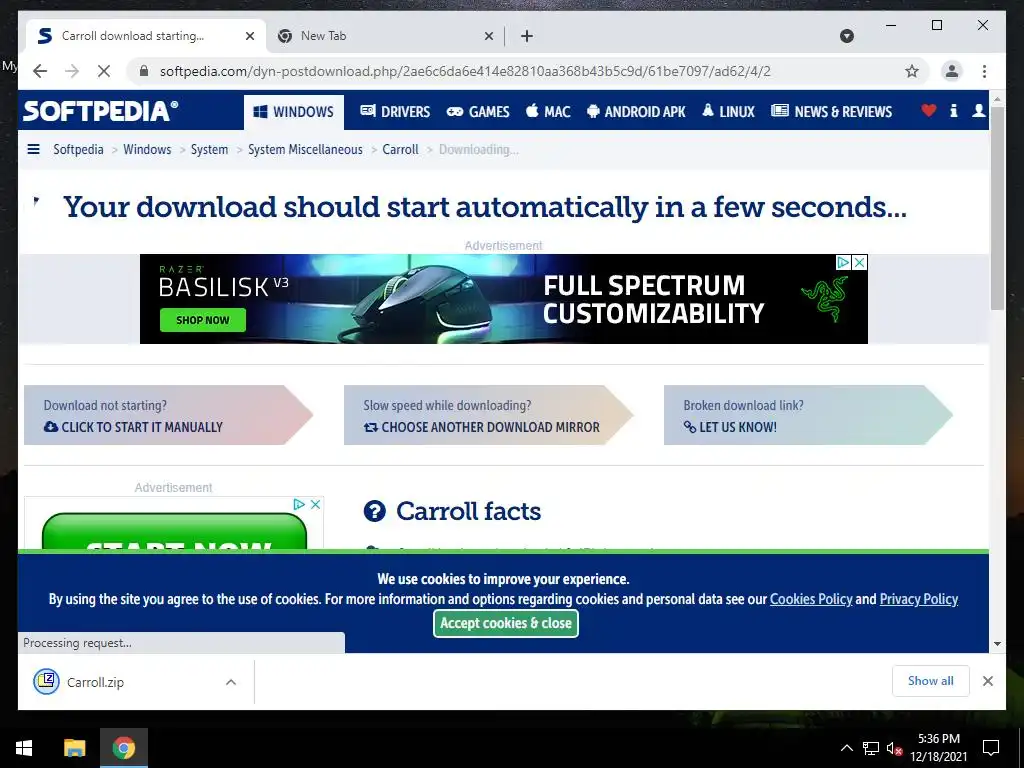Open the Windows Start menu

(x=24, y=748)
